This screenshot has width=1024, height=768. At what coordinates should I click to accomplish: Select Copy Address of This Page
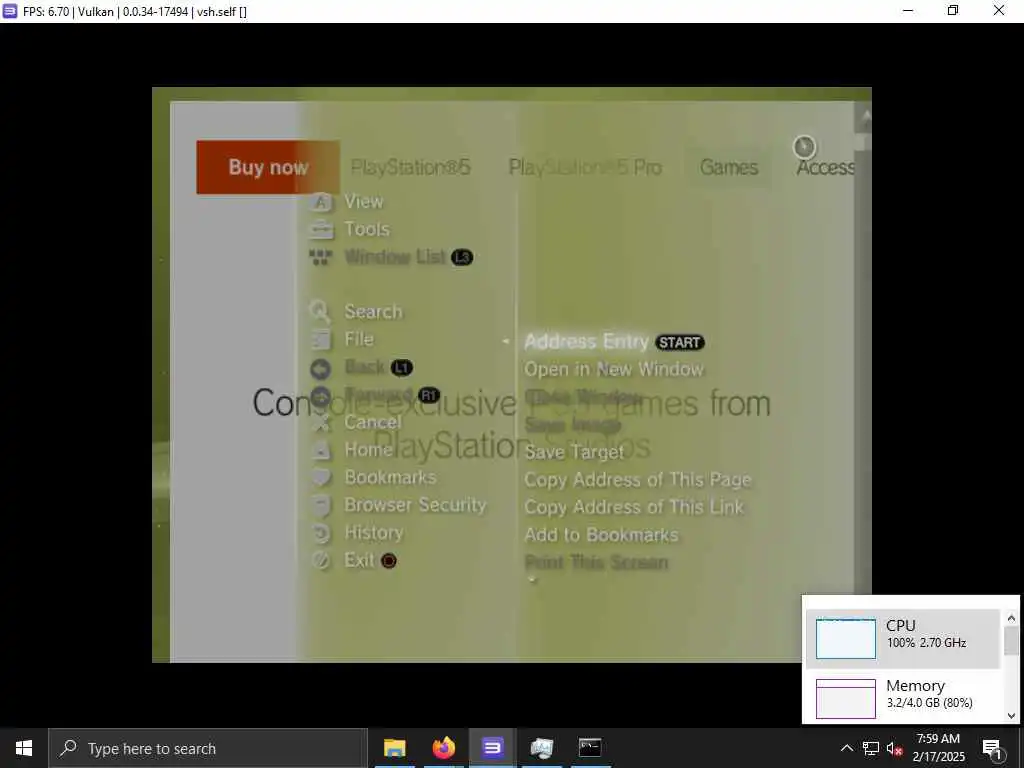click(637, 480)
